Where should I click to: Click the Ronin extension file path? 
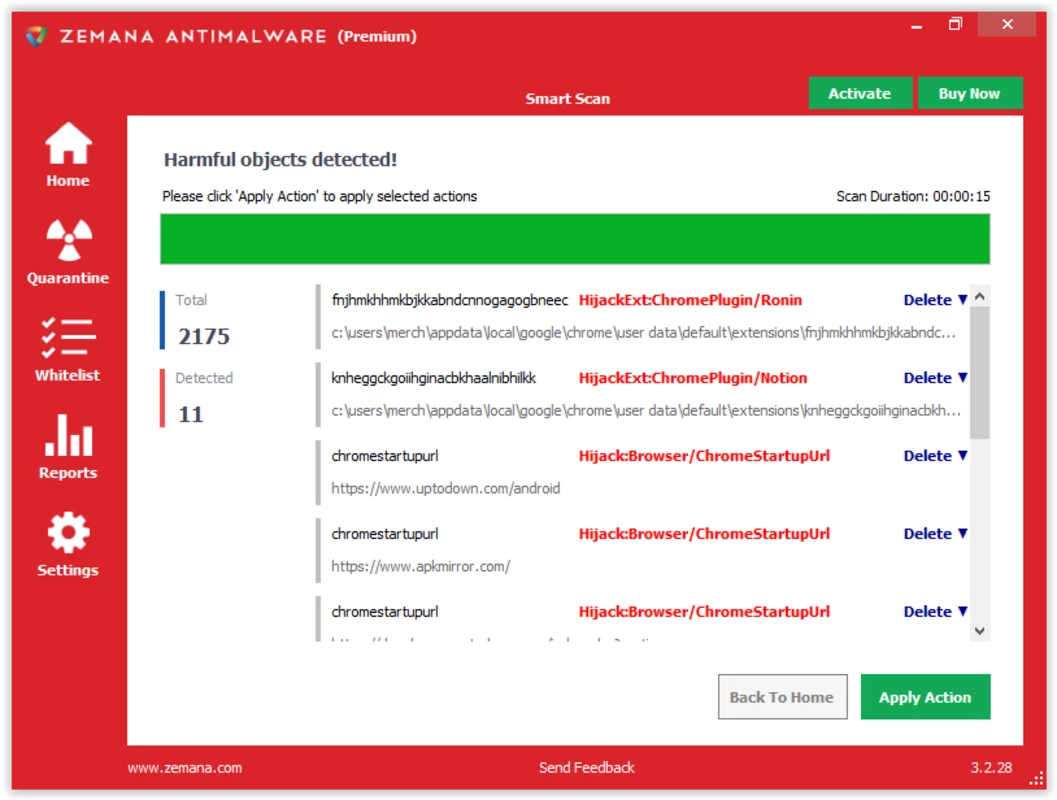click(643, 333)
